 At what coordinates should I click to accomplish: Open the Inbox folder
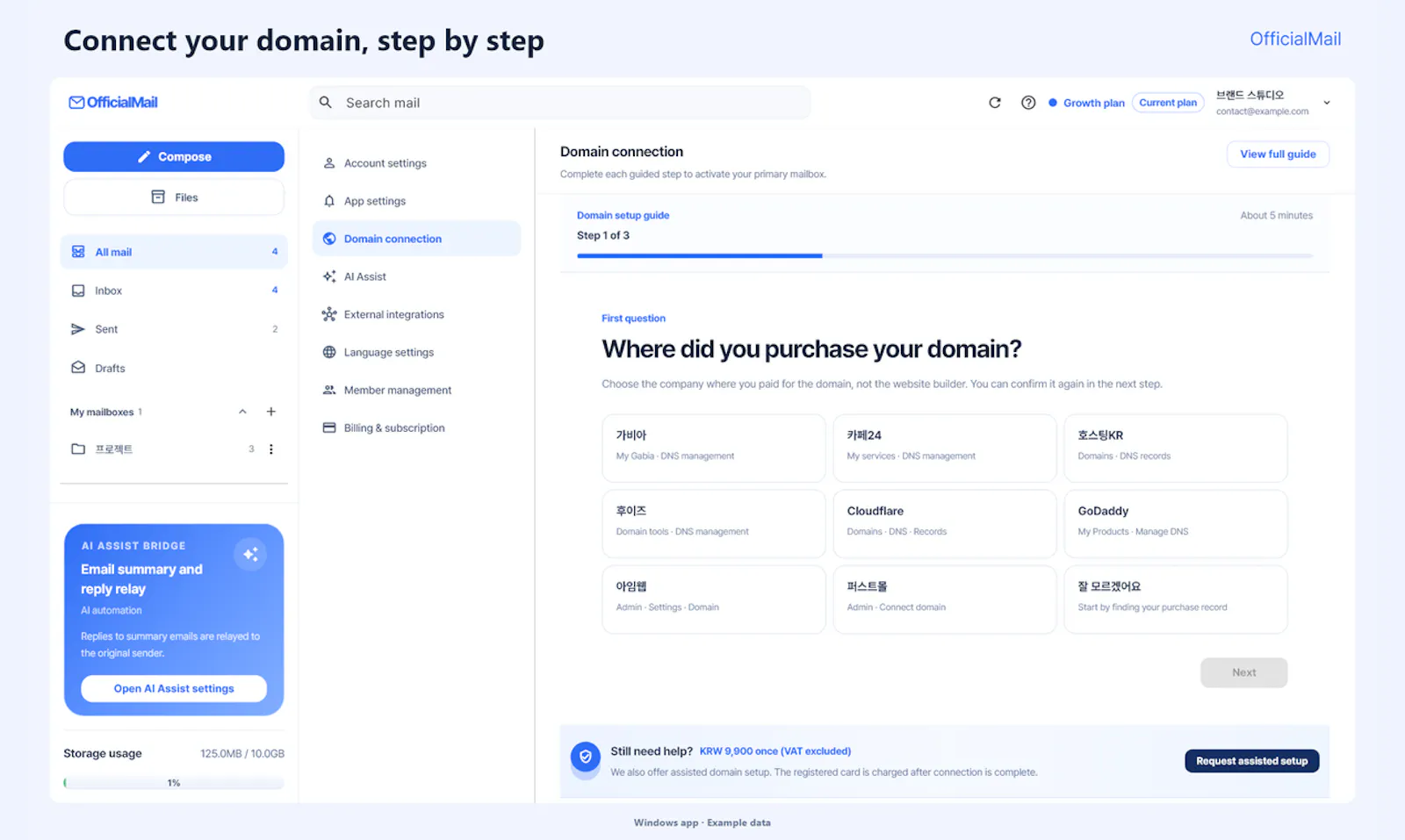pos(174,291)
